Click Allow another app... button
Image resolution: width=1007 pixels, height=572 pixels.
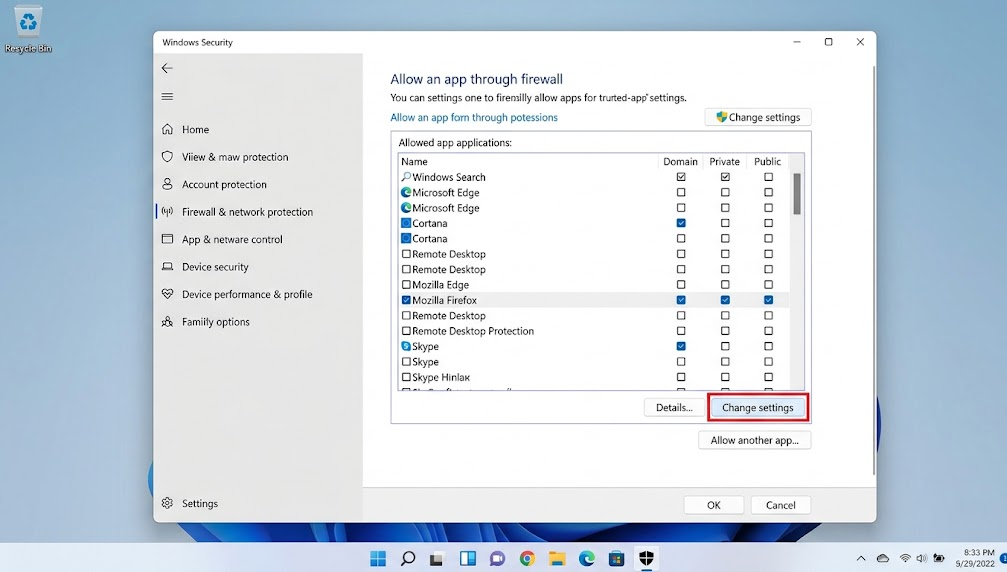click(755, 440)
